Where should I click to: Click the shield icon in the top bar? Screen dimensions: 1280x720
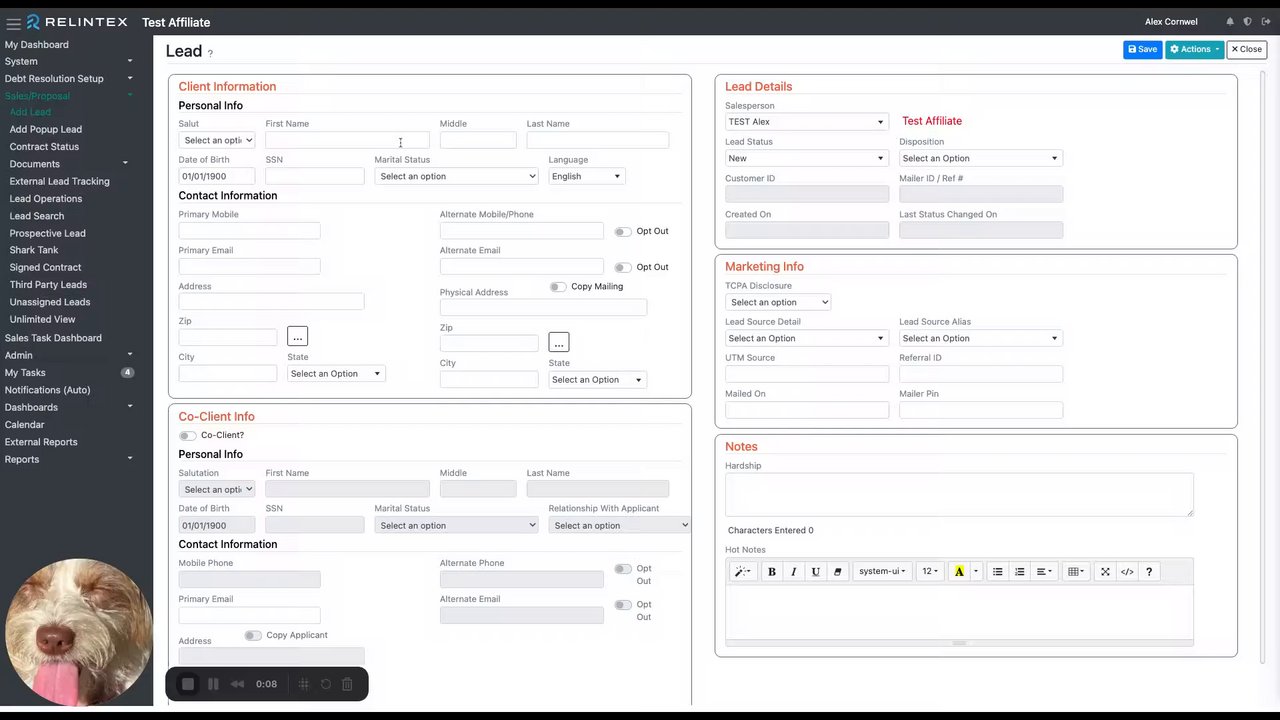[1247, 22]
